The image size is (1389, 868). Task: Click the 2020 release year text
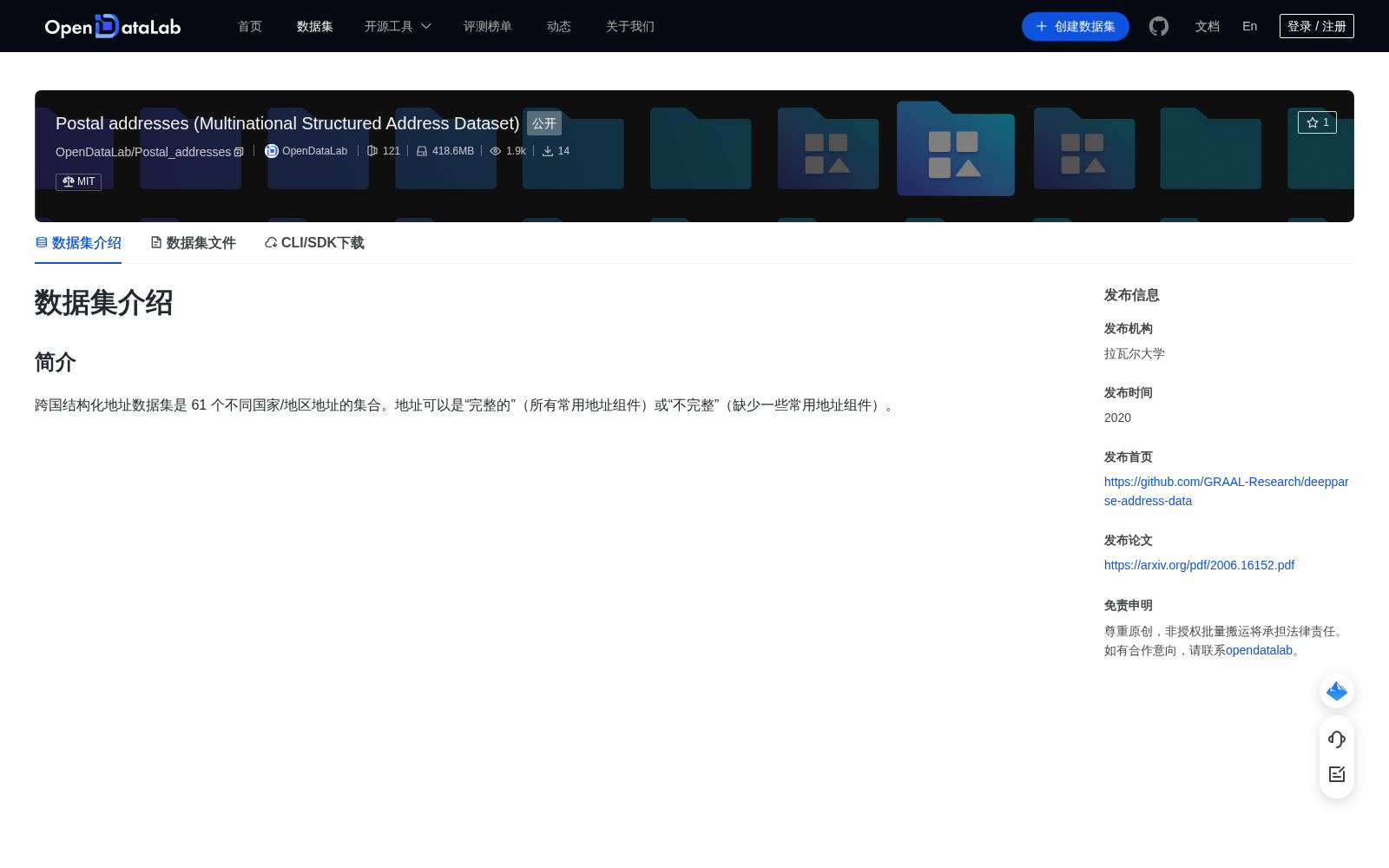(1117, 418)
